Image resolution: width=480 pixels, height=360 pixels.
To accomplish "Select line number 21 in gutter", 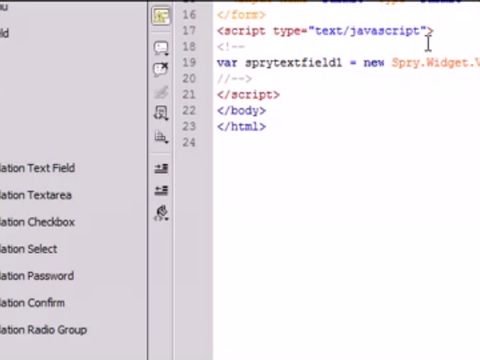I will pyautogui.click(x=189, y=95).
